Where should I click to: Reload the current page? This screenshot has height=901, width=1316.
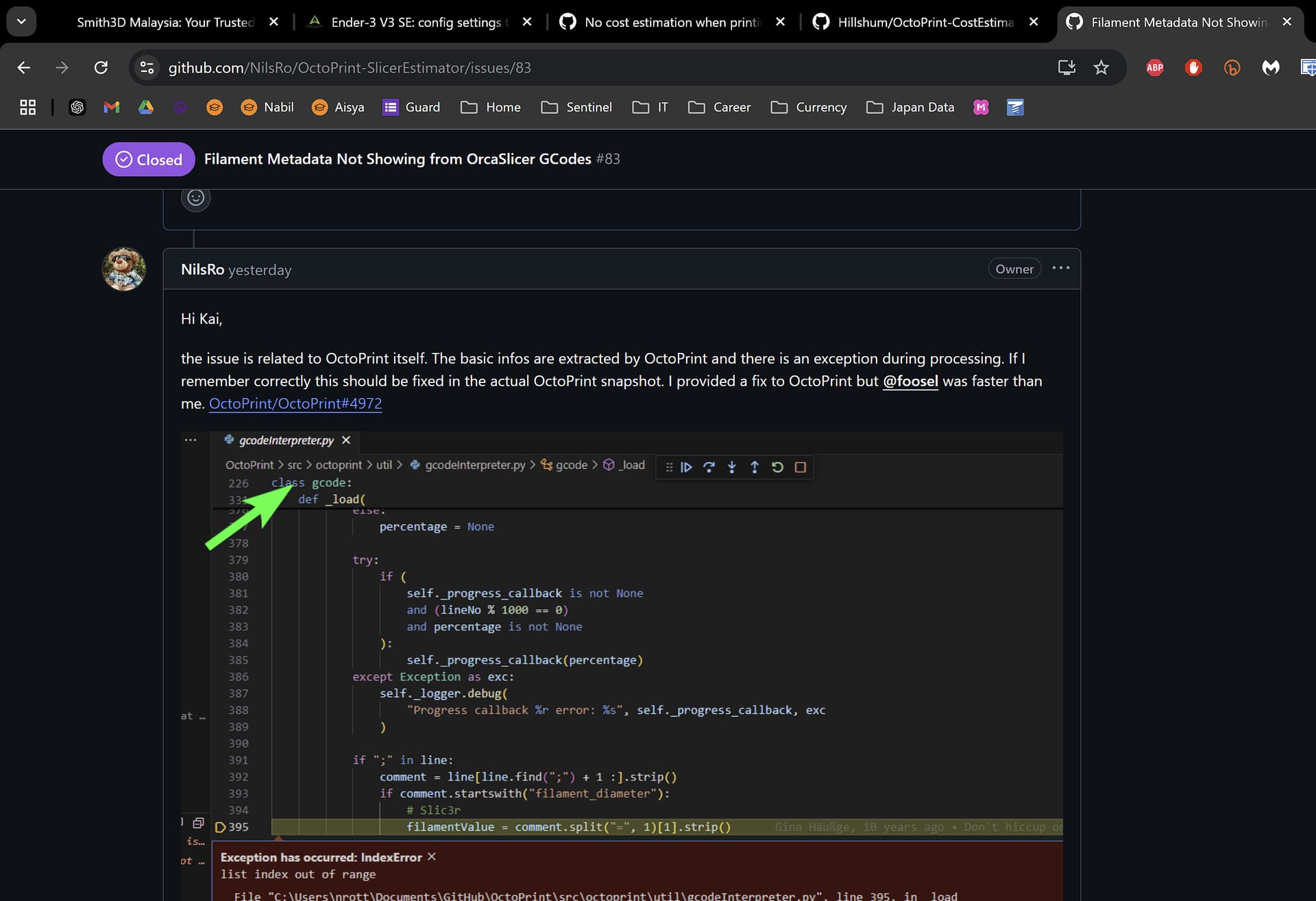click(101, 68)
